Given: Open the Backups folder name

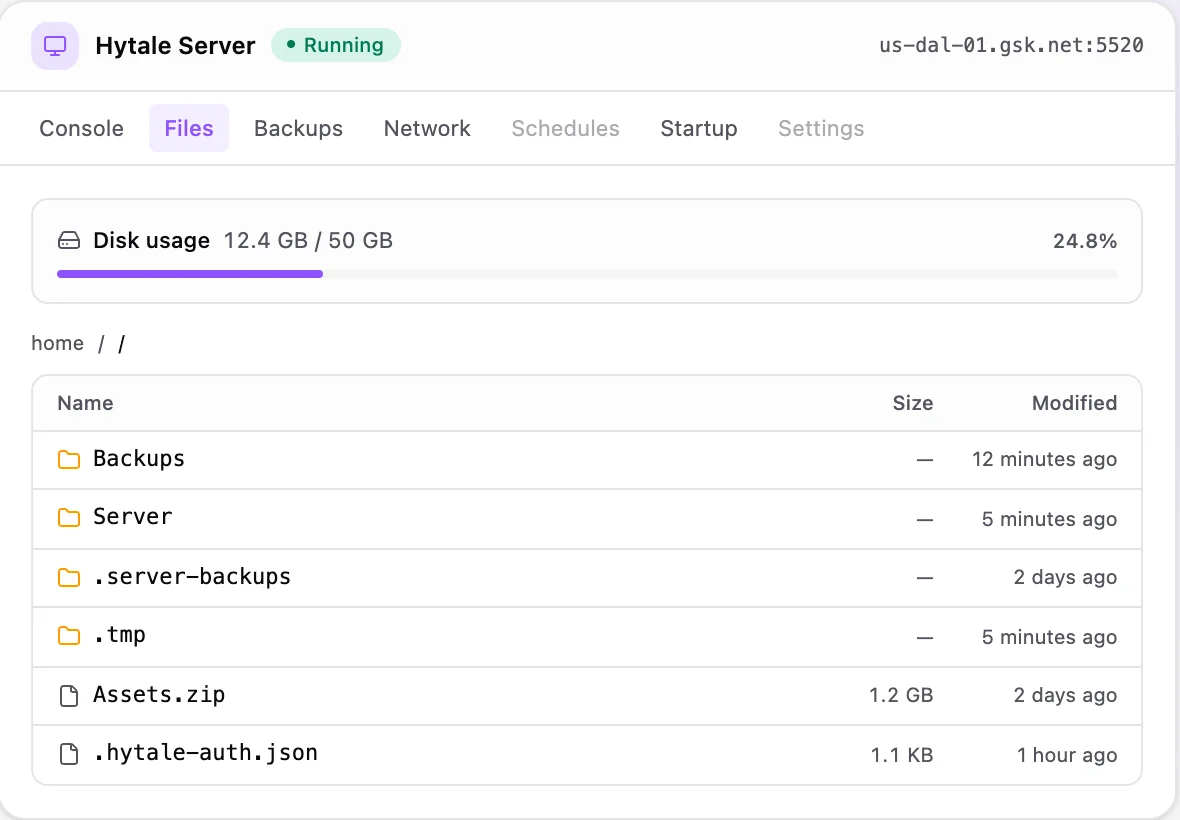Looking at the screenshot, I should [x=139, y=458].
